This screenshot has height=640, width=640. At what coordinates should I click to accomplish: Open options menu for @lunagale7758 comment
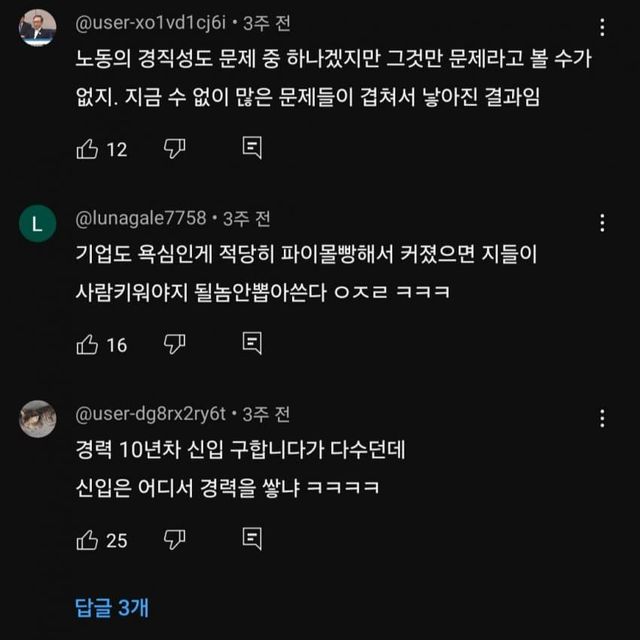[x=601, y=223]
